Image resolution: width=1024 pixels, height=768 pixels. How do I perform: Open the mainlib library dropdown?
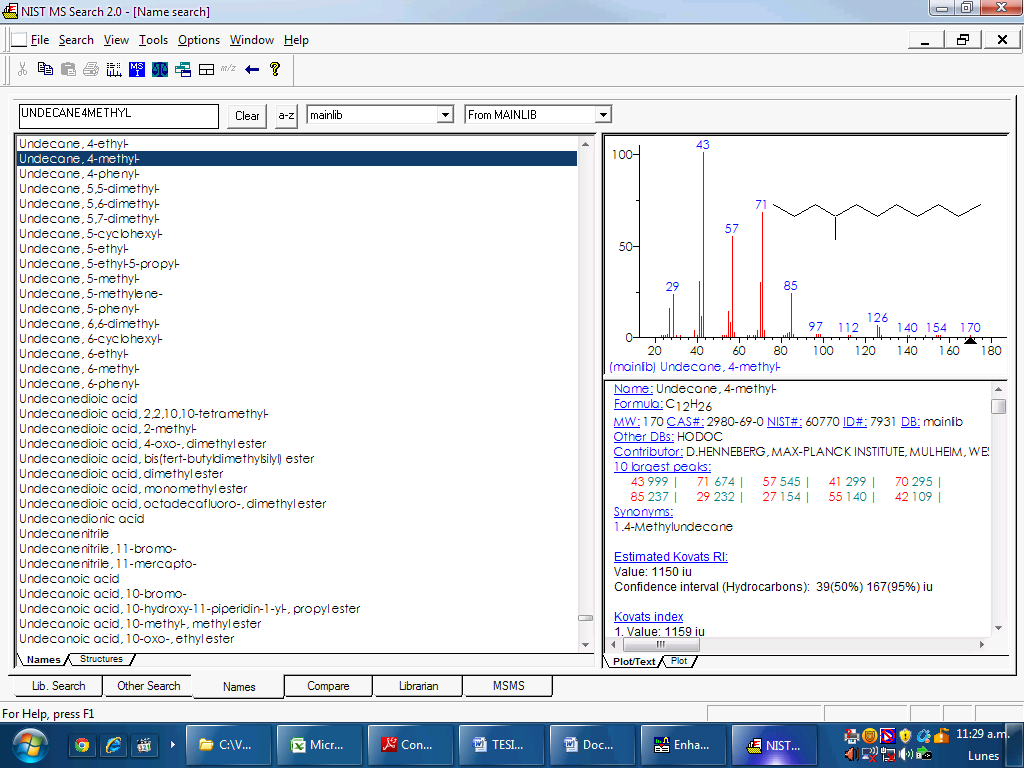[445, 115]
